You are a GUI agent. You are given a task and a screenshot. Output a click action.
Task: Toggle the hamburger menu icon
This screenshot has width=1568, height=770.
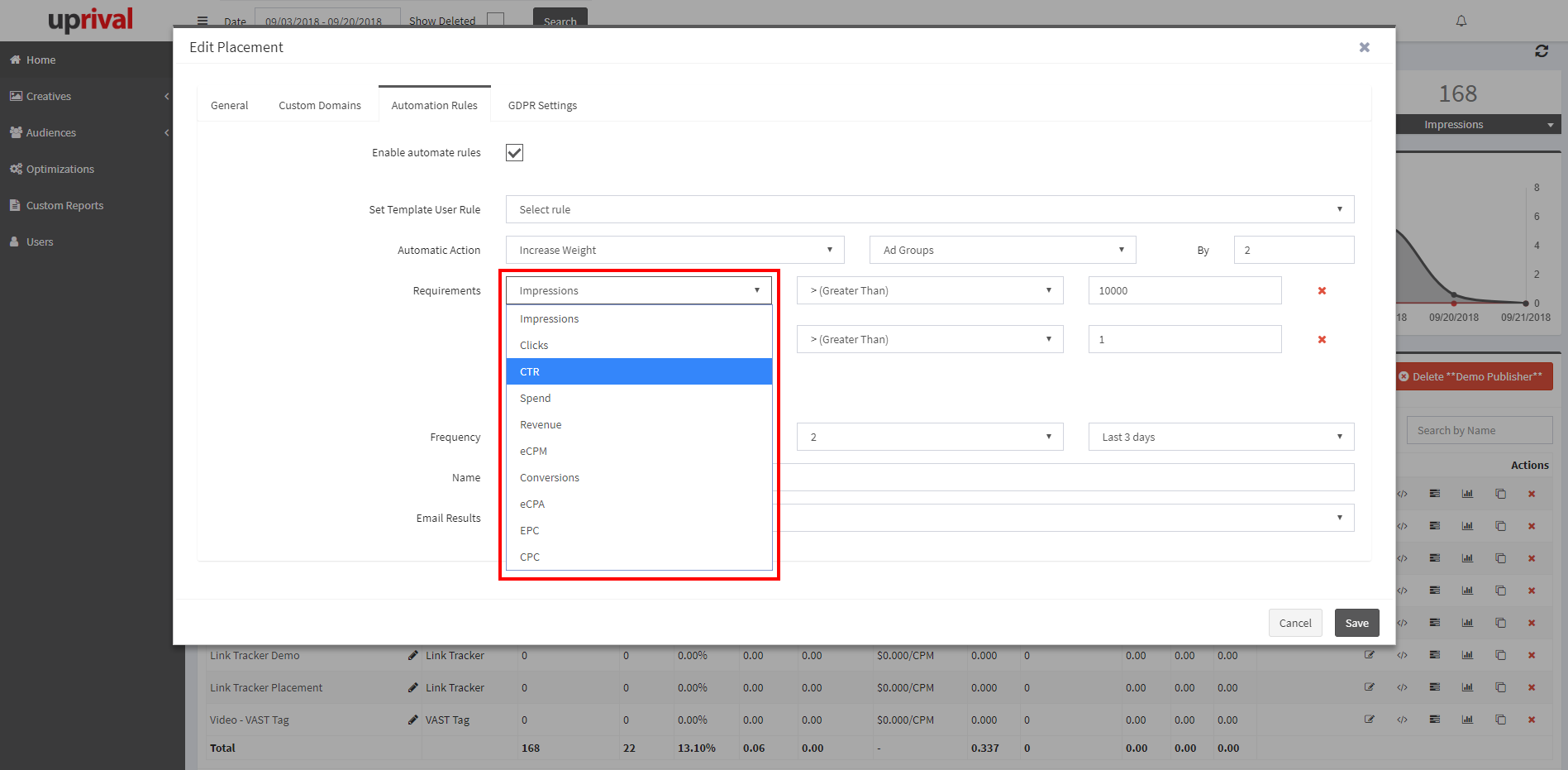click(203, 22)
